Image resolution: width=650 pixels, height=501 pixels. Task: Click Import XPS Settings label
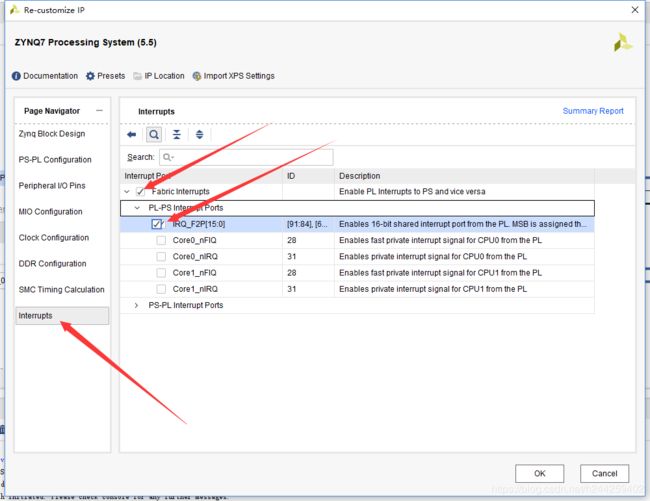pyautogui.click(x=239, y=76)
